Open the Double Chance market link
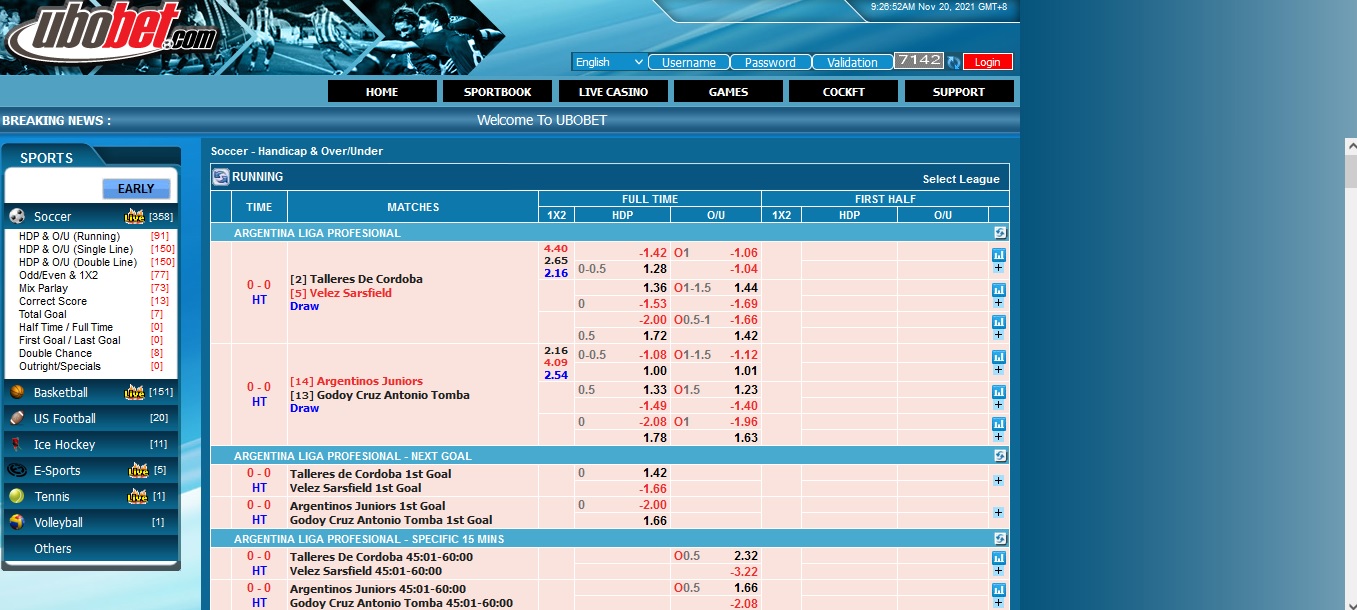Viewport: 1357px width, 610px height. coord(55,353)
